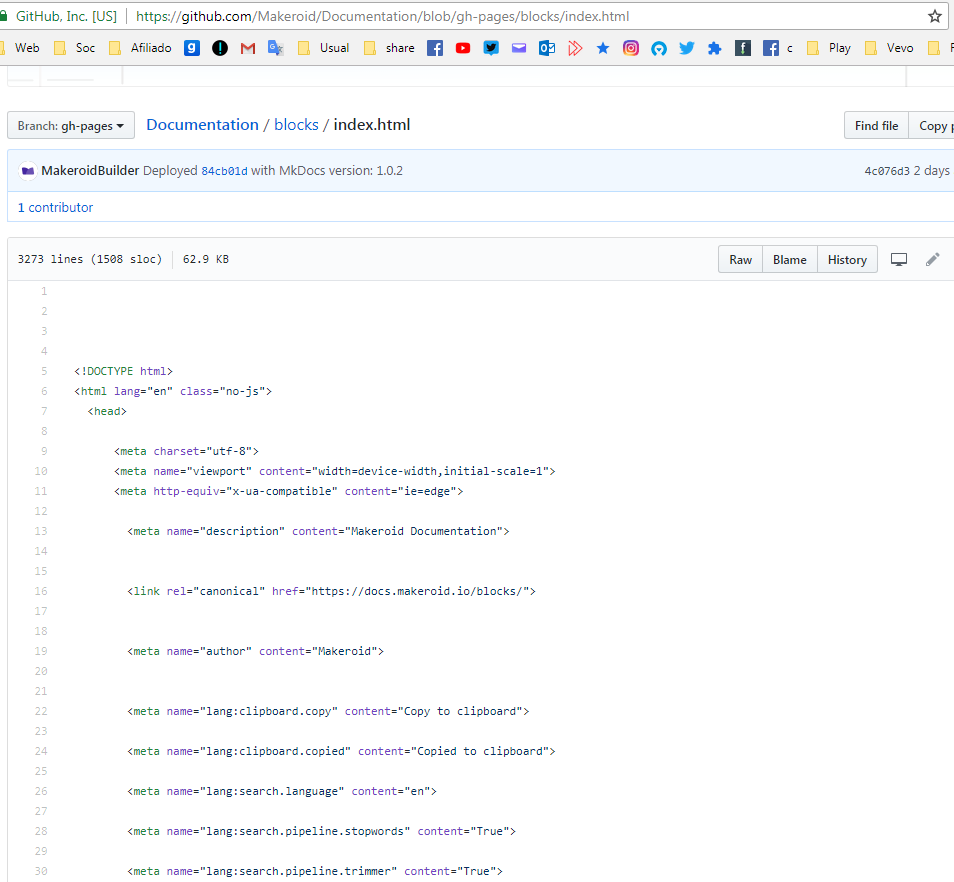Open the Gmail bookmark icon
Image resolution: width=954 pixels, height=882 pixels.
point(248,48)
